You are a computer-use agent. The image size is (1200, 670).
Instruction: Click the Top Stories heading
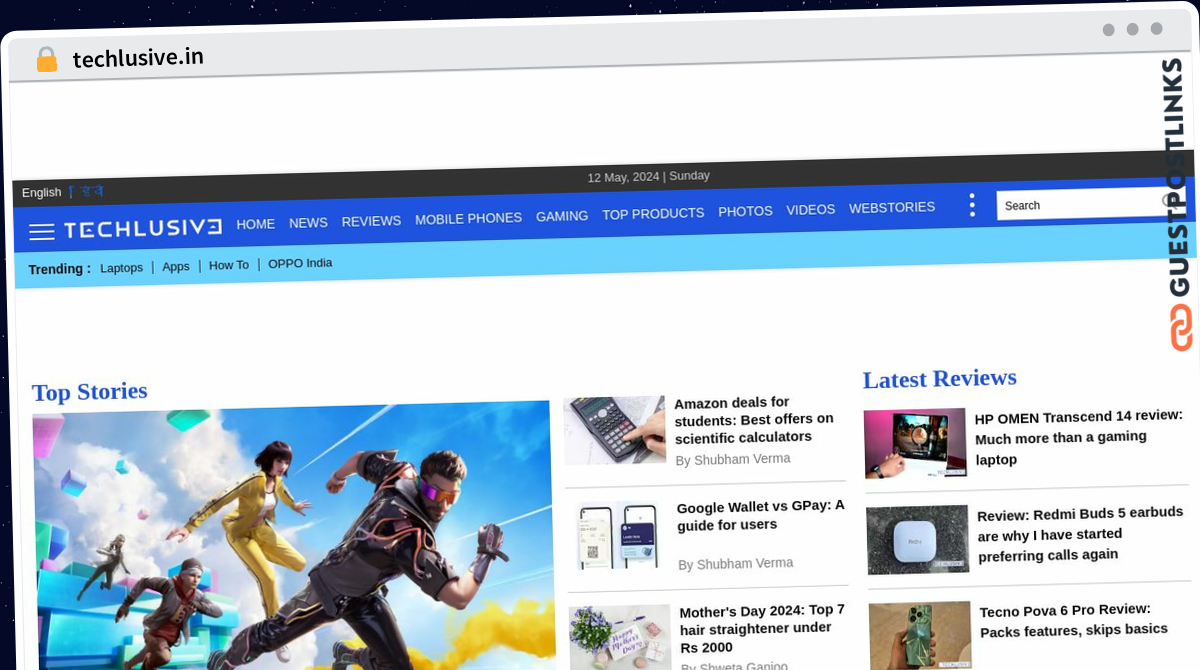(90, 391)
